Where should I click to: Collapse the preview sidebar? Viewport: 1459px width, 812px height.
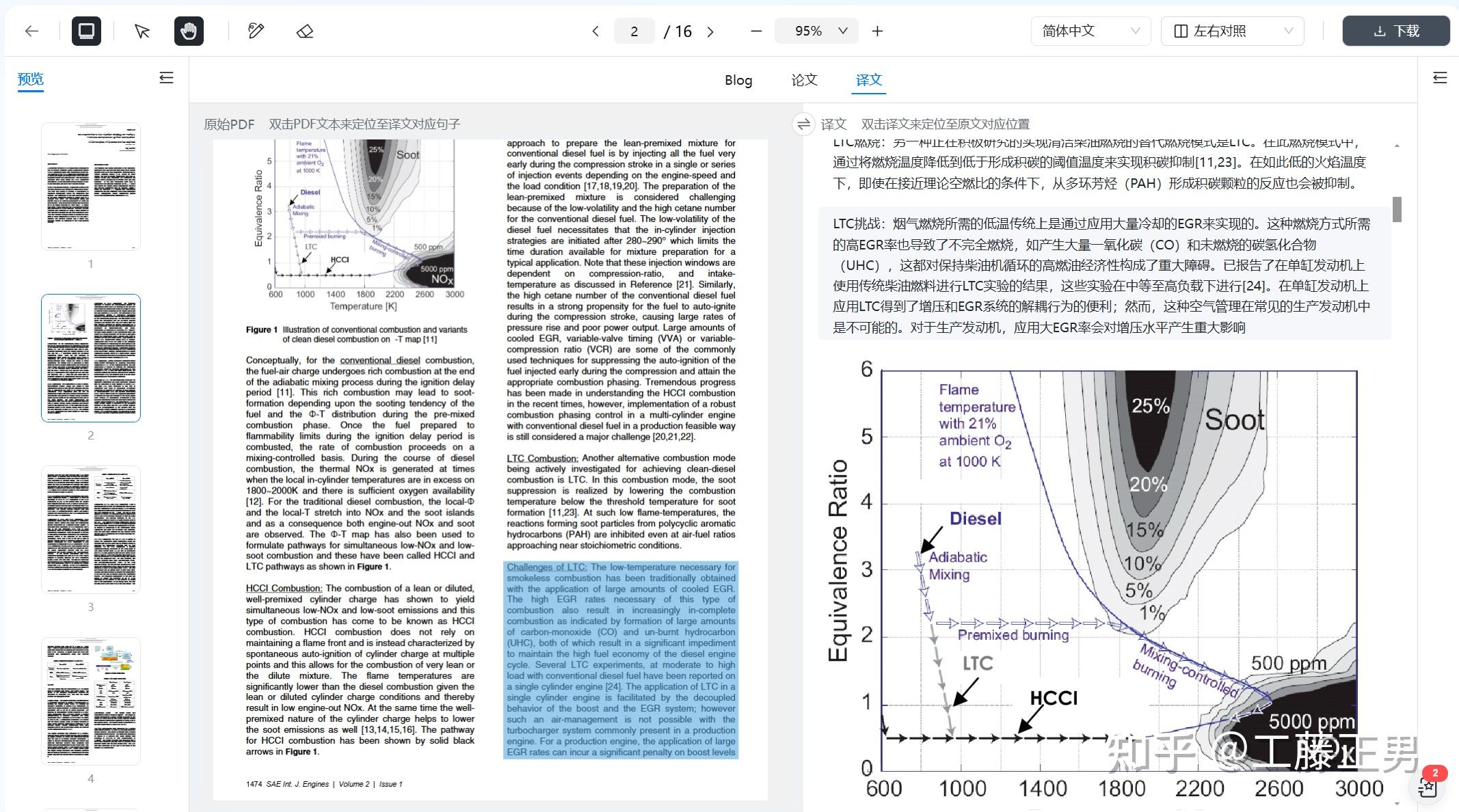pos(166,78)
